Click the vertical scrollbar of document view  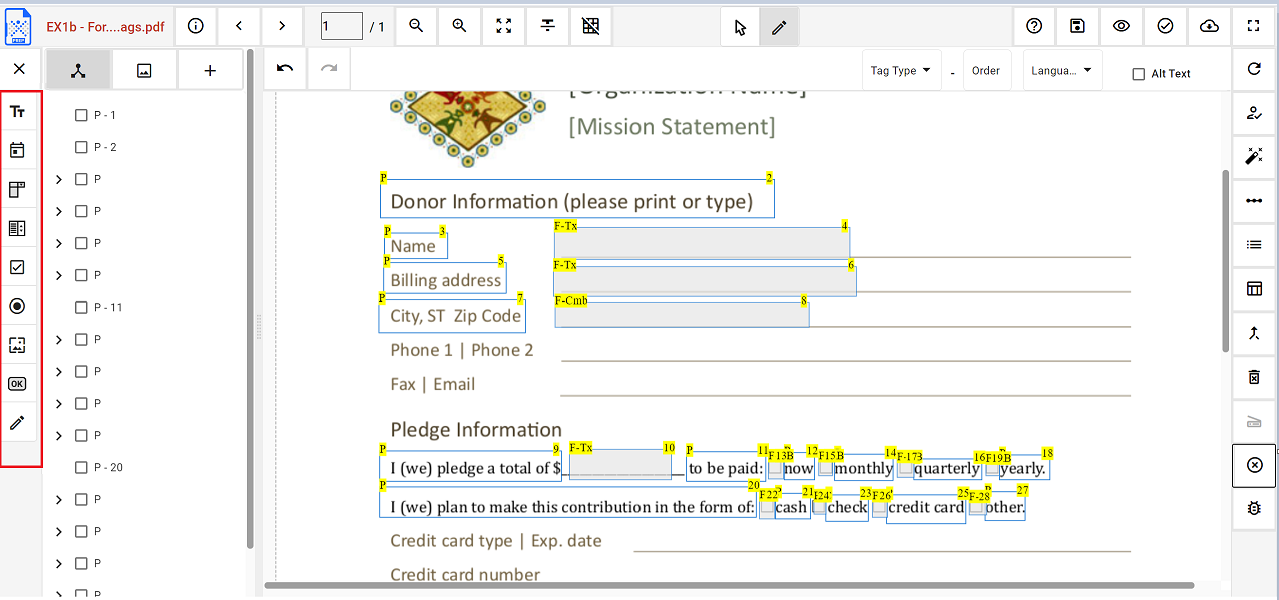[1226, 260]
